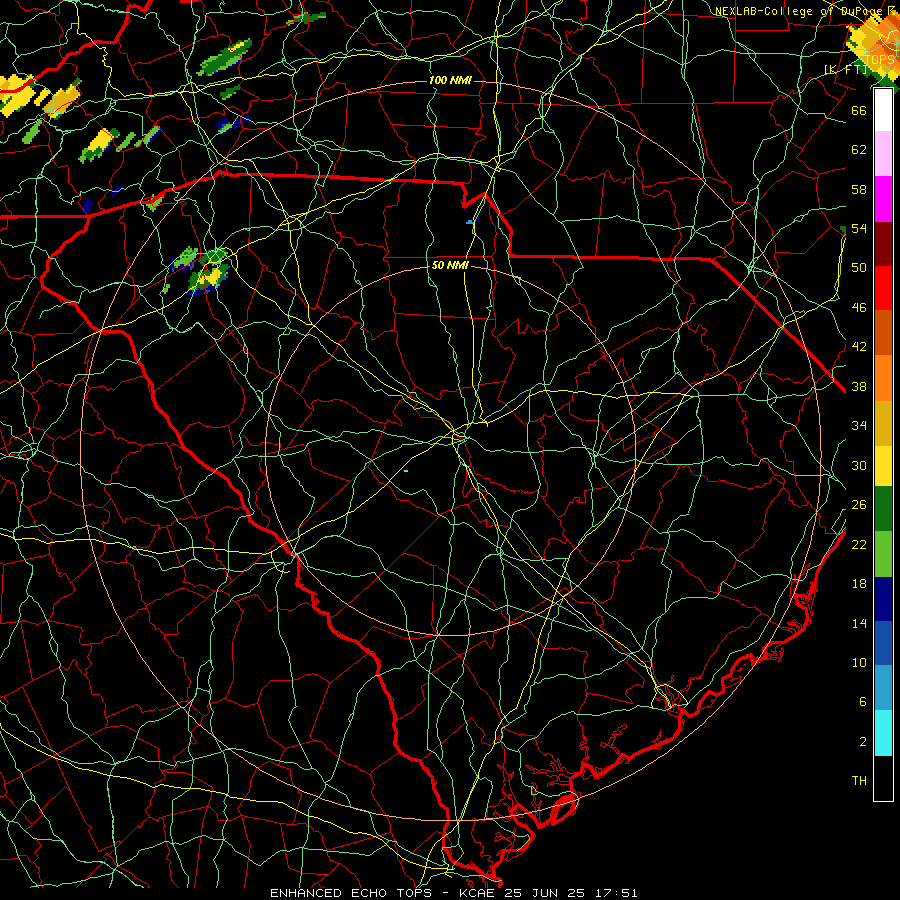
Task: Pick the light green legend swatch
Action: coord(883,553)
